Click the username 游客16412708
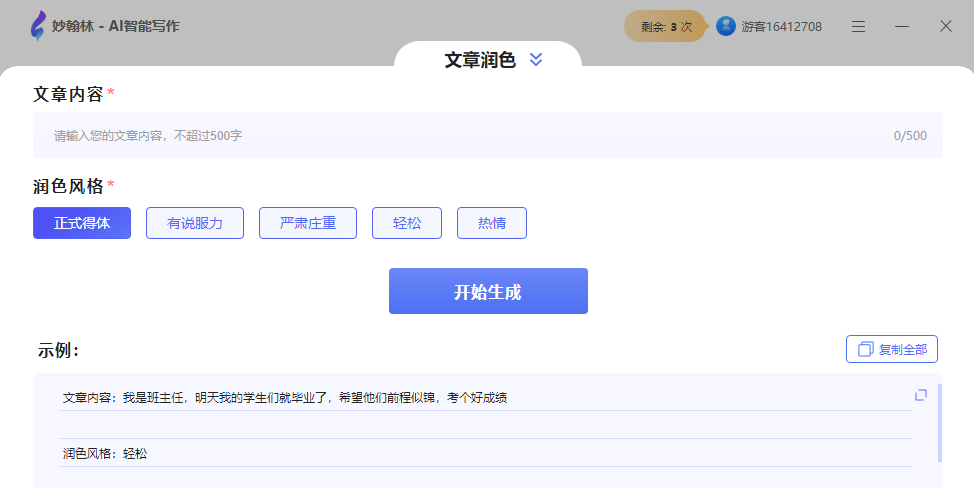The image size is (974, 488). pos(781,26)
